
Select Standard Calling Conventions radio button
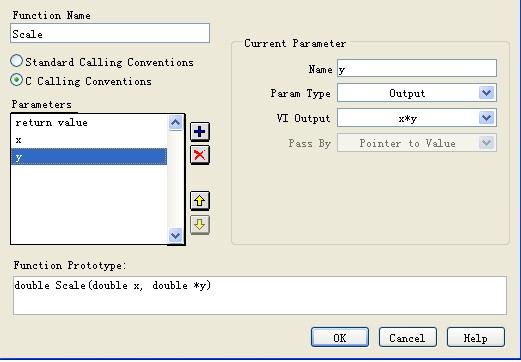(x=17, y=61)
